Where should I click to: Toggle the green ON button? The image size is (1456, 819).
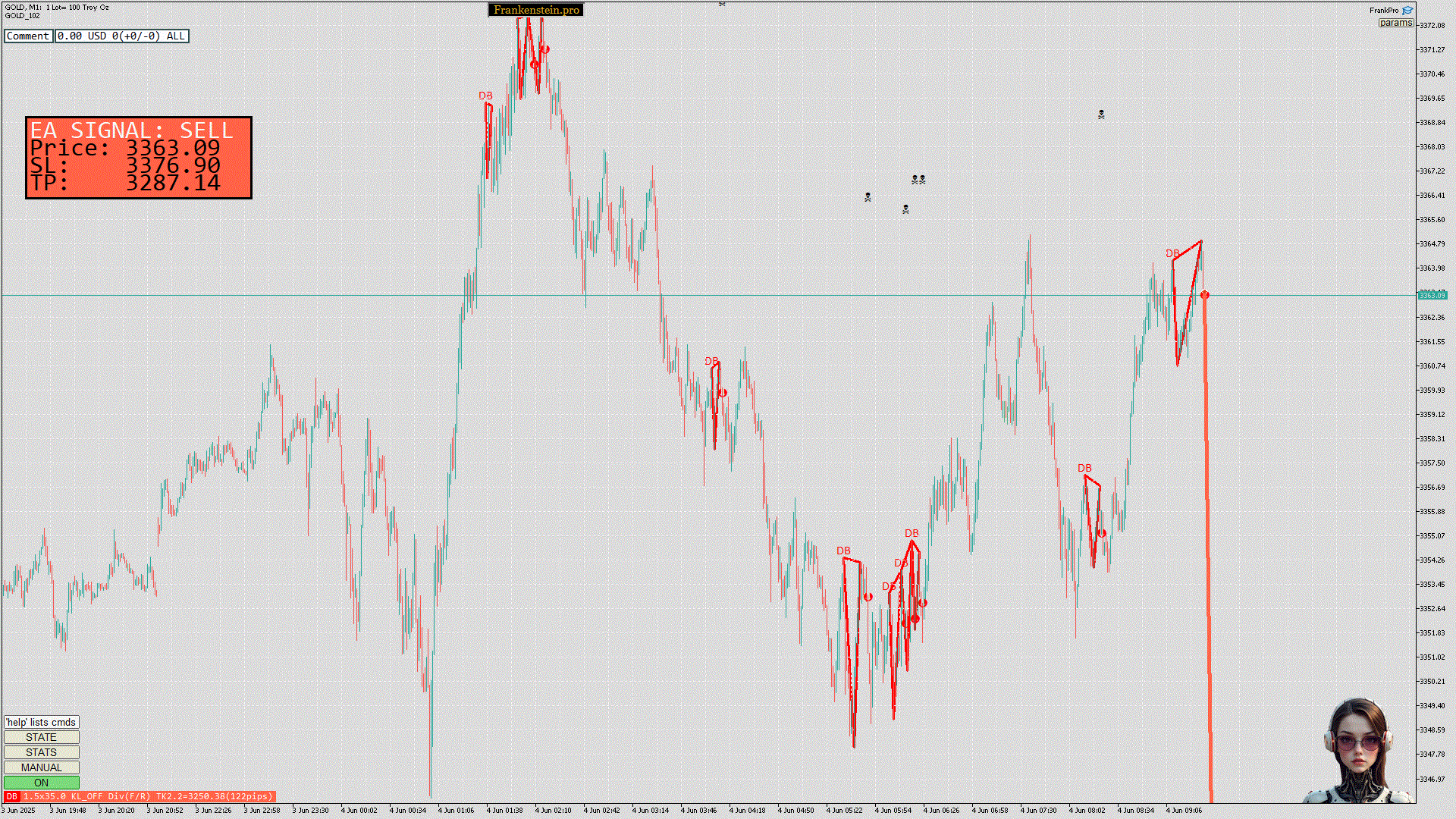coord(41,783)
